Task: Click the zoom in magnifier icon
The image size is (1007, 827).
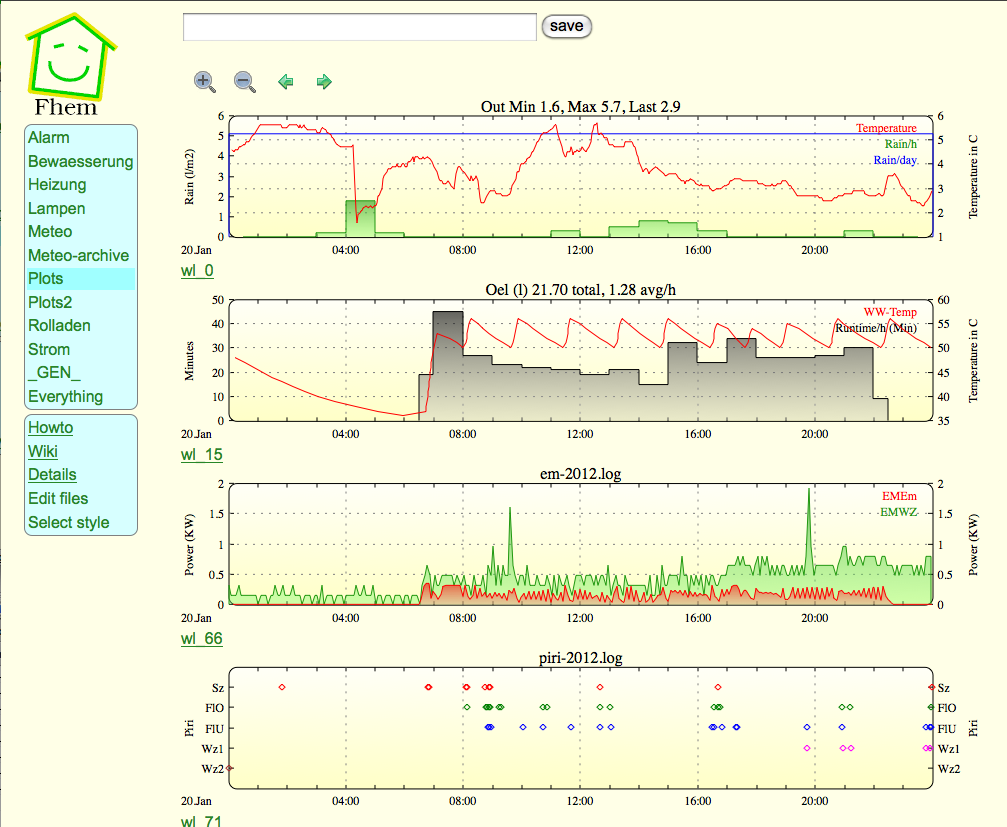Action: click(x=205, y=82)
